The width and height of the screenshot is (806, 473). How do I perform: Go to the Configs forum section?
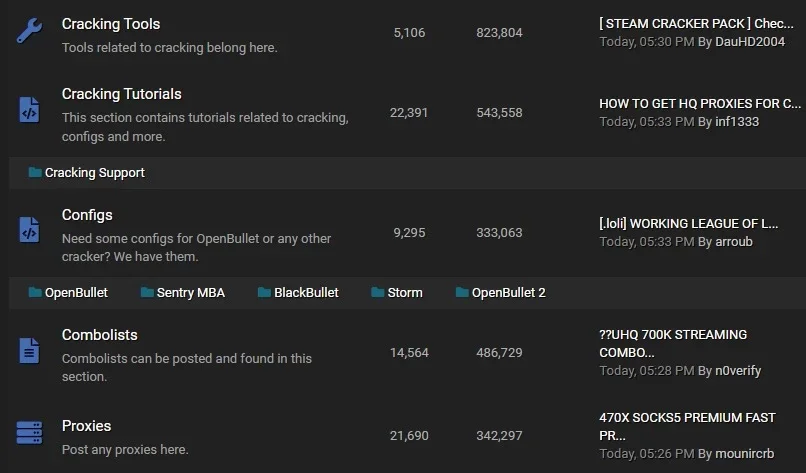tap(87, 215)
